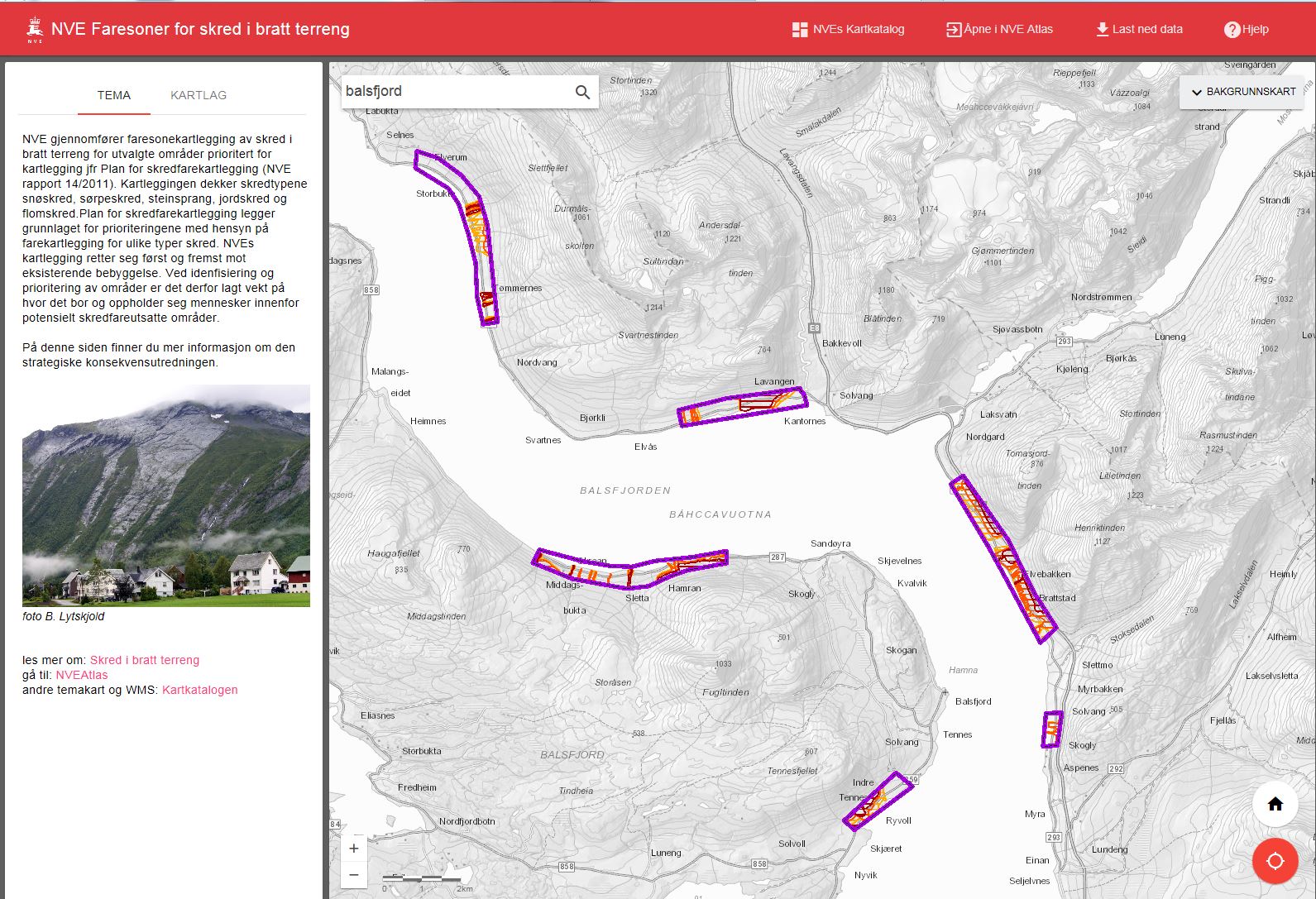Click the Kantornes place label
The width and height of the screenshot is (1316, 899).
coord(805,421)
